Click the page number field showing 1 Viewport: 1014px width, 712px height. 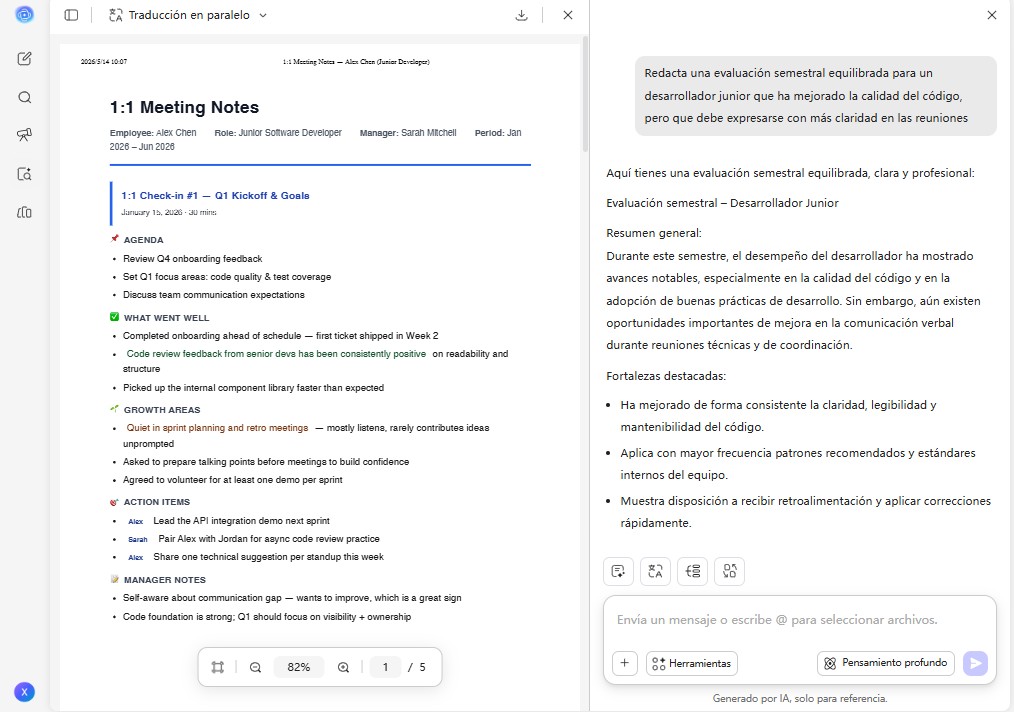[x=385, y=667]
